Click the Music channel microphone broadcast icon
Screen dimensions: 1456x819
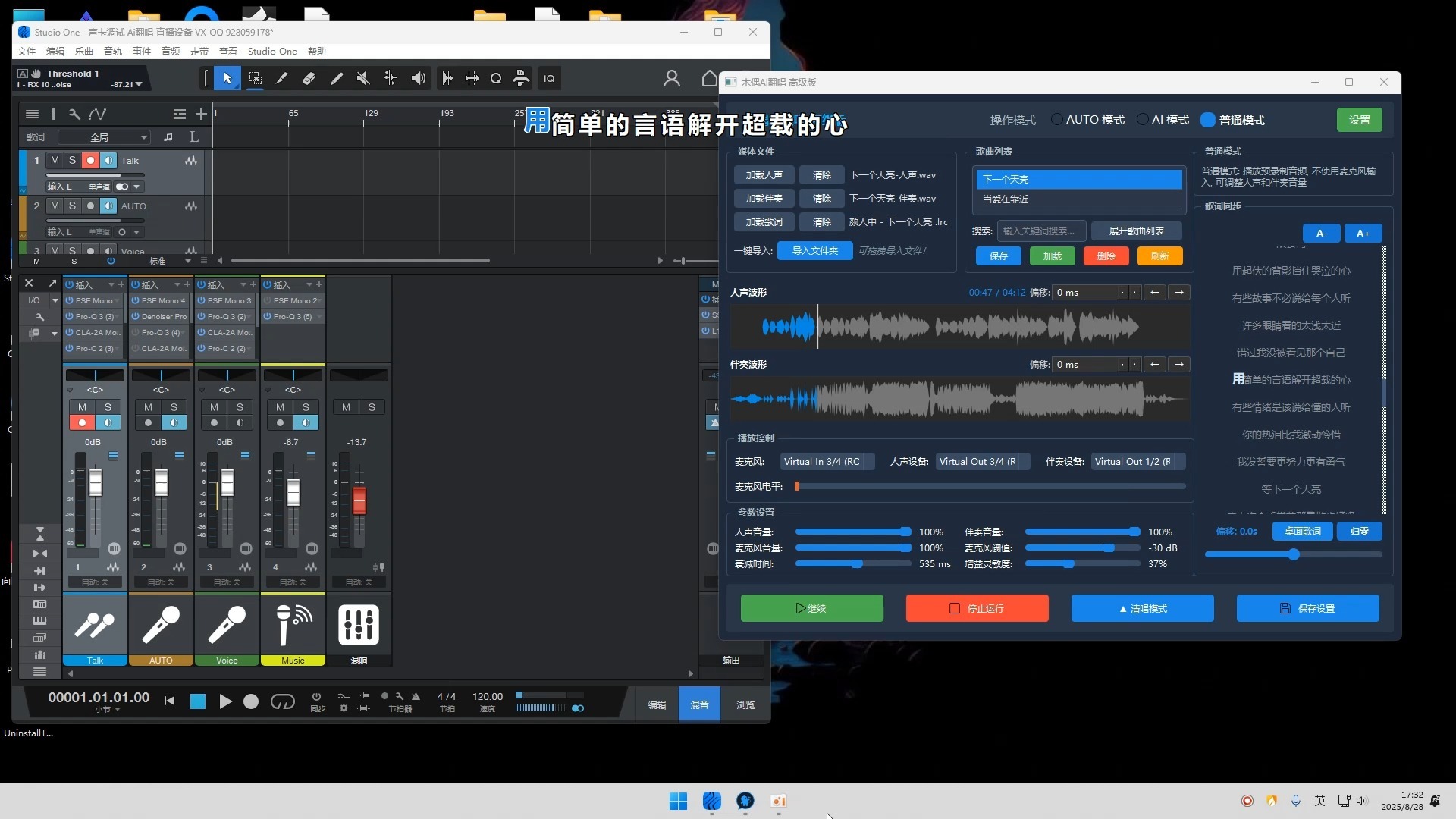click(x=293, y=624)
